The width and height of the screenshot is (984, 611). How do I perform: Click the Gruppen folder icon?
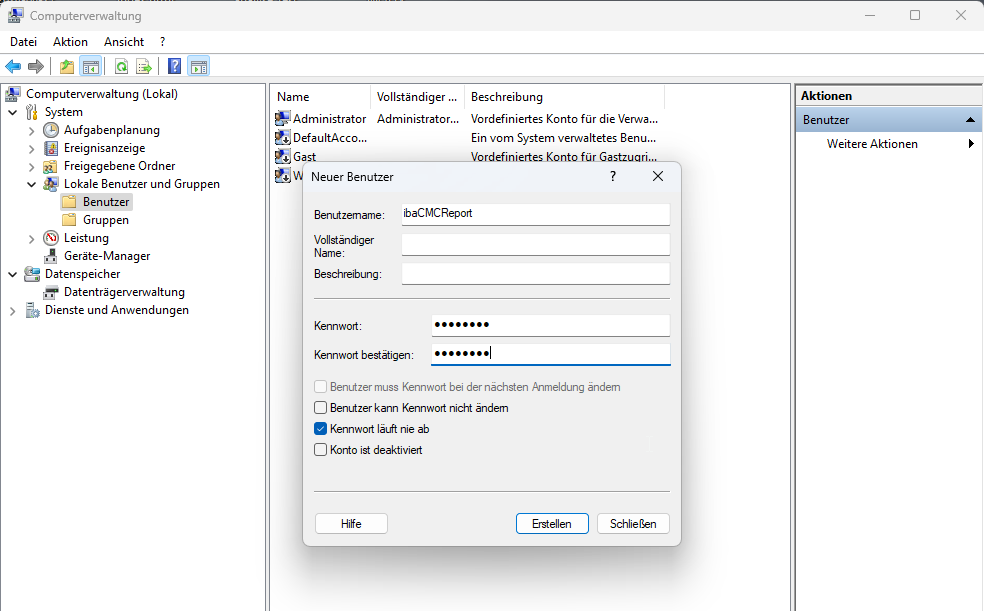tap(70, 220)
